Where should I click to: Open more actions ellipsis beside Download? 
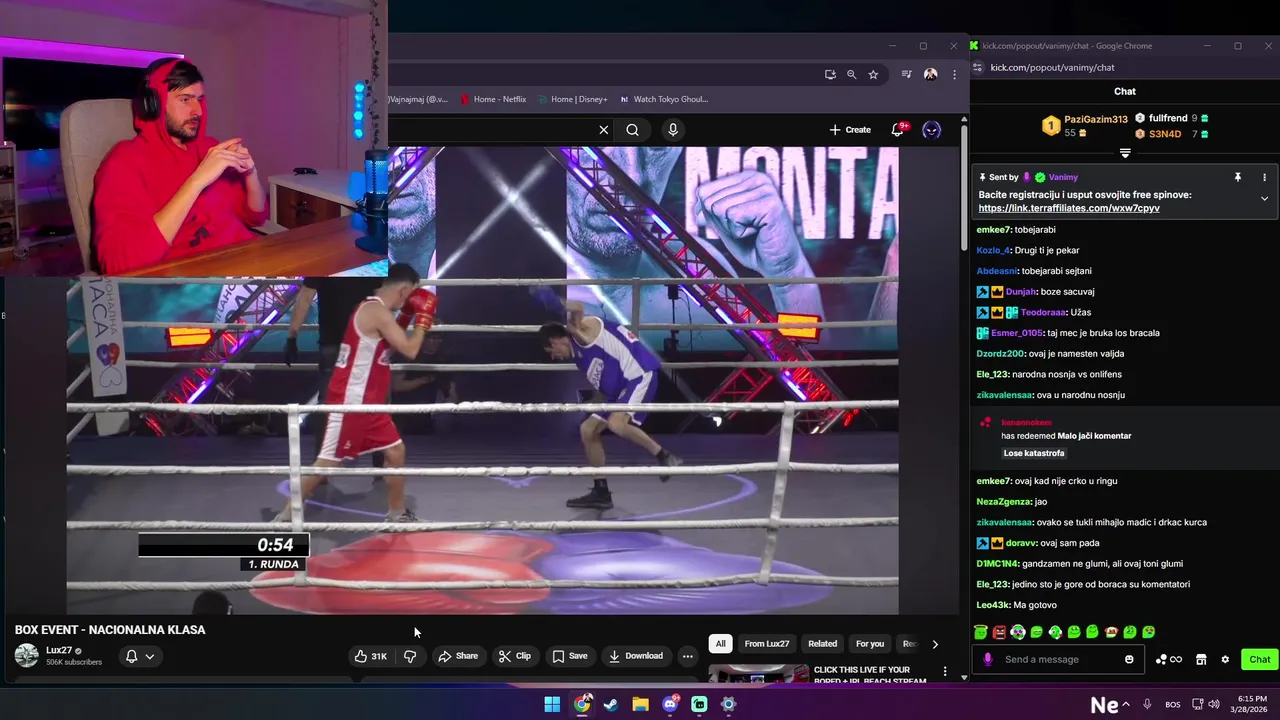[x=687, y=656]
